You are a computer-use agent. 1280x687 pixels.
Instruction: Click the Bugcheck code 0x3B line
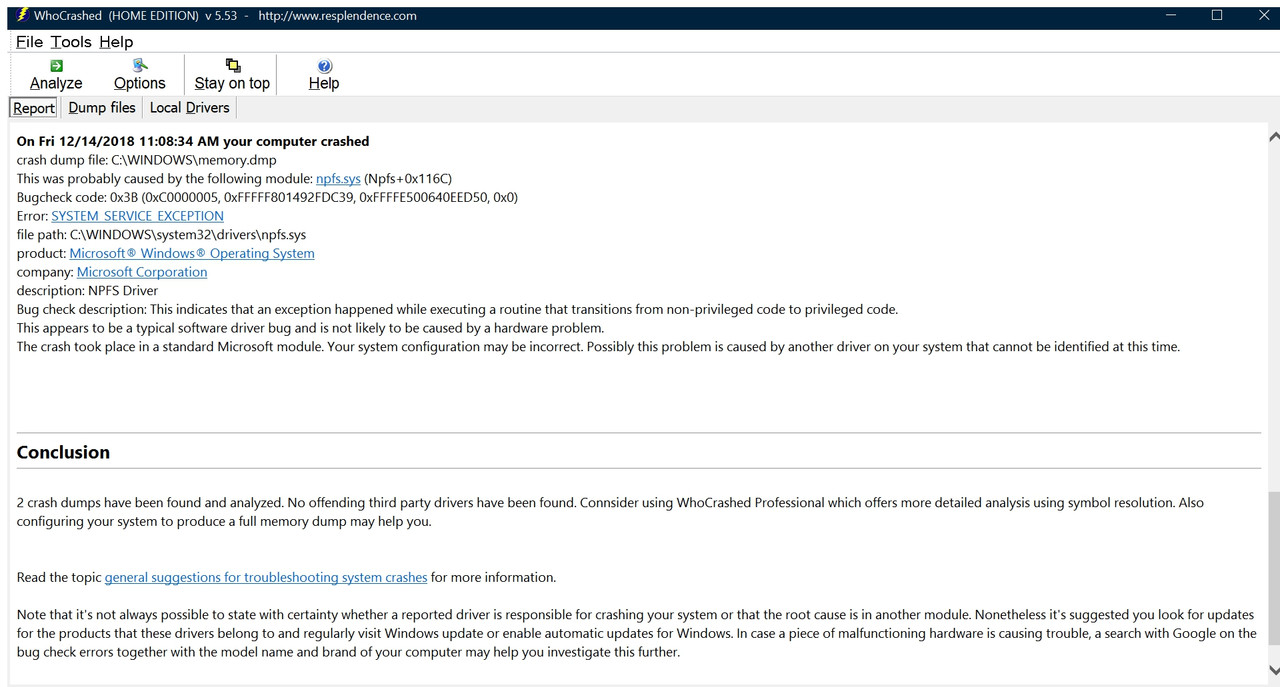[x=267, y=197]
